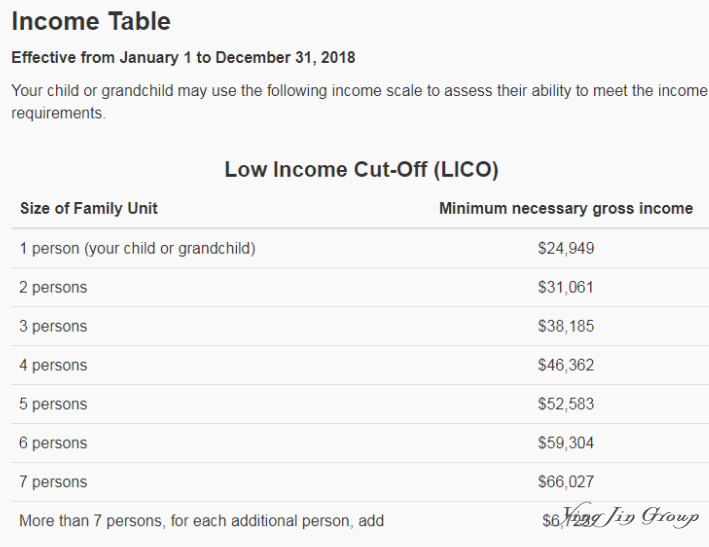Select the 4 persons row label
709x547 pixels.
click(53, 365)
